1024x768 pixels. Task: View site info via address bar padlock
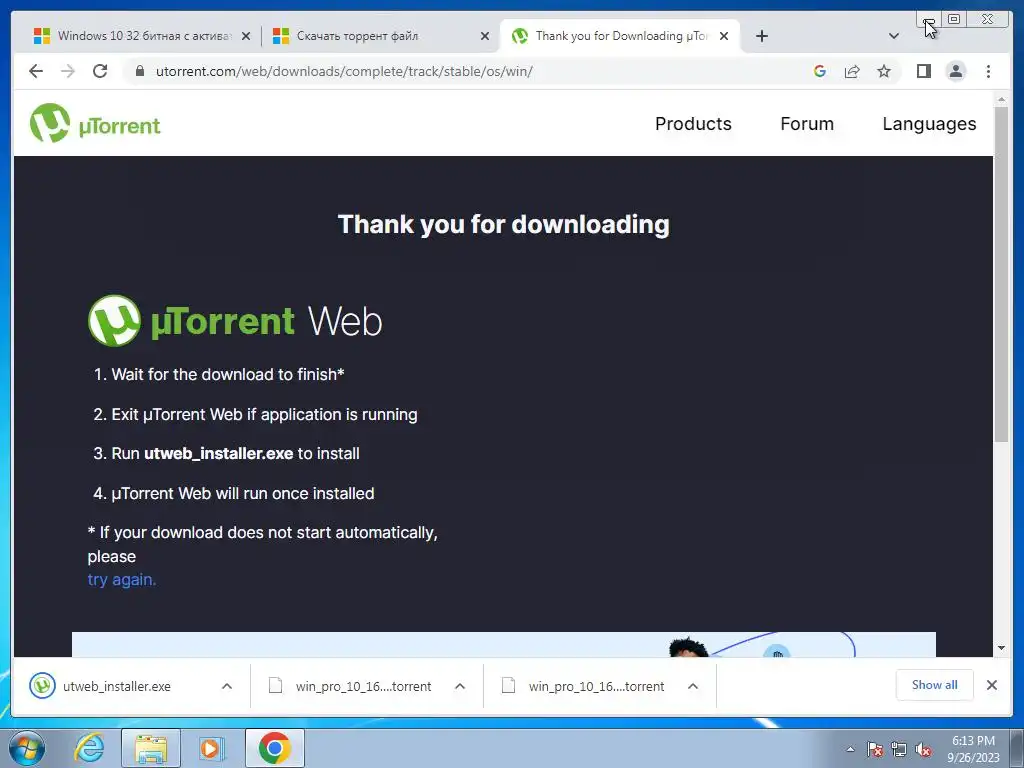click(x=140, y=71)
